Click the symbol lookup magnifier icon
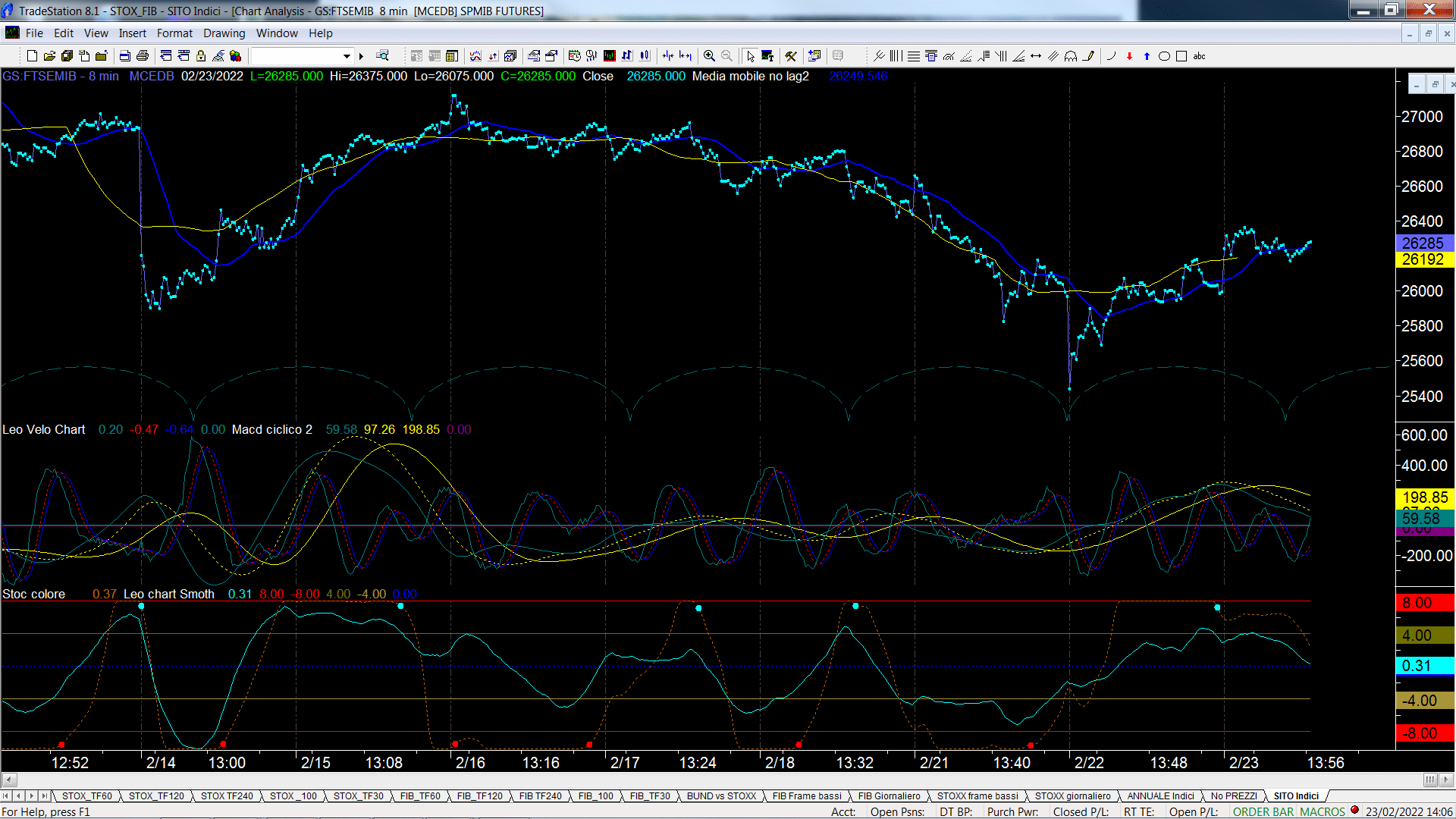 (382, 56)
